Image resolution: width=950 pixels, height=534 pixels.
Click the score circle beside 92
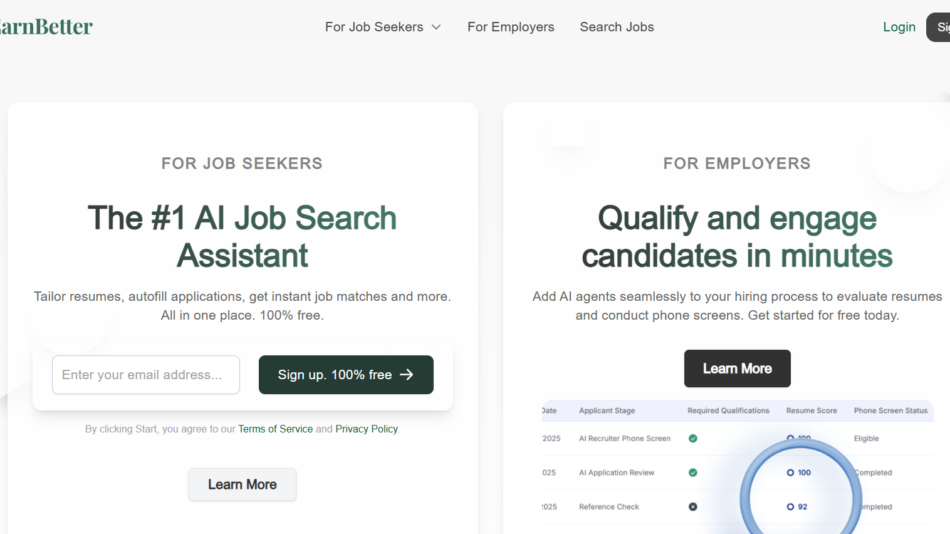click(x=790, y=507)
